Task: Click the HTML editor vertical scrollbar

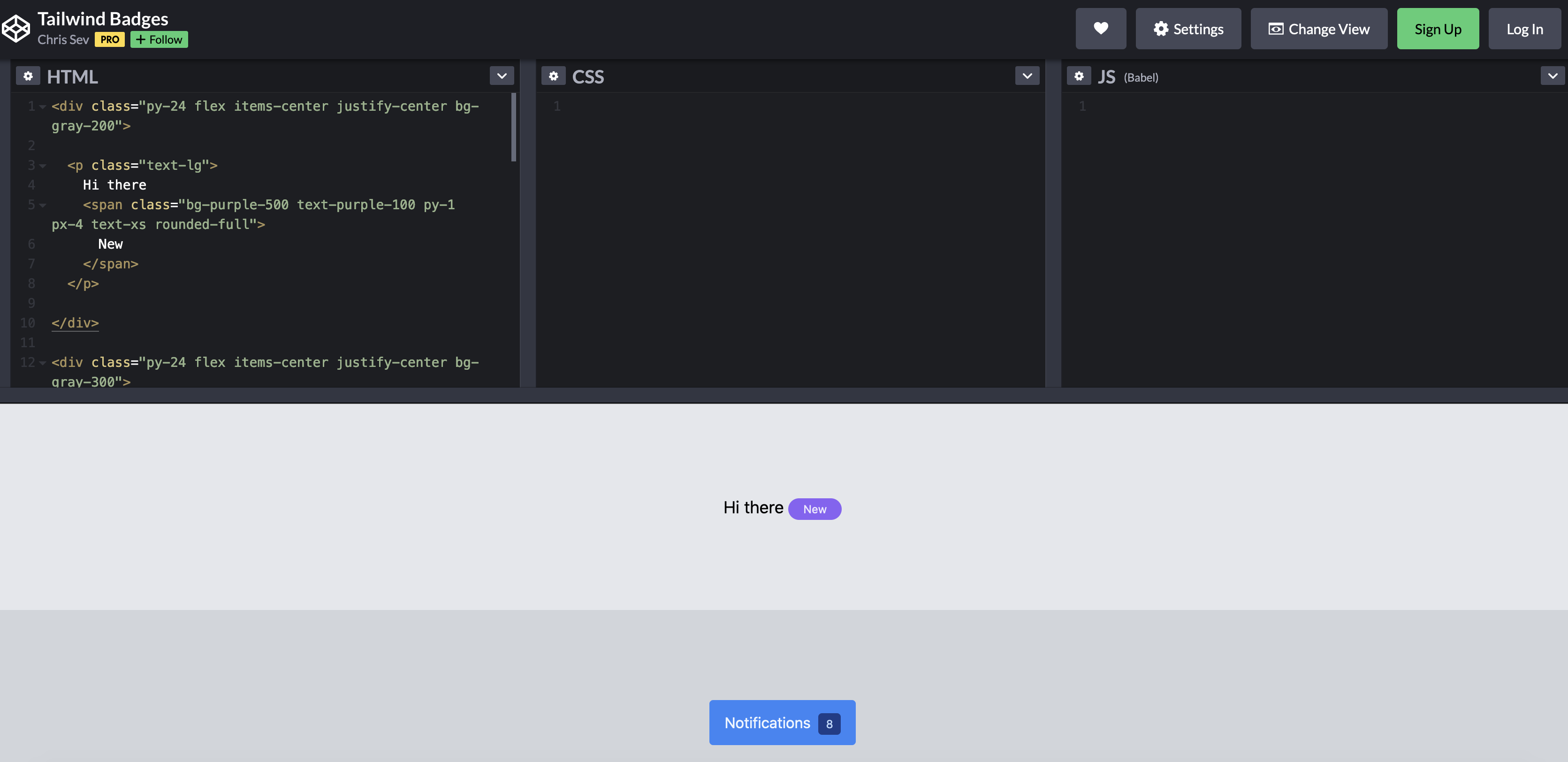Action: [514, 127]
